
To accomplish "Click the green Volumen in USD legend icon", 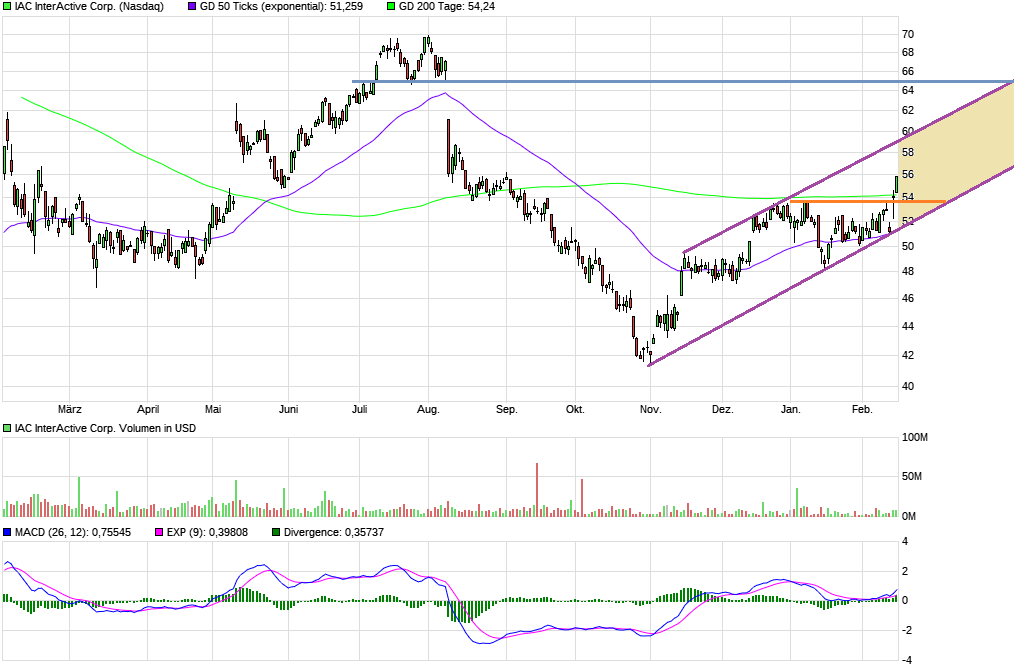I will point(6,428).
